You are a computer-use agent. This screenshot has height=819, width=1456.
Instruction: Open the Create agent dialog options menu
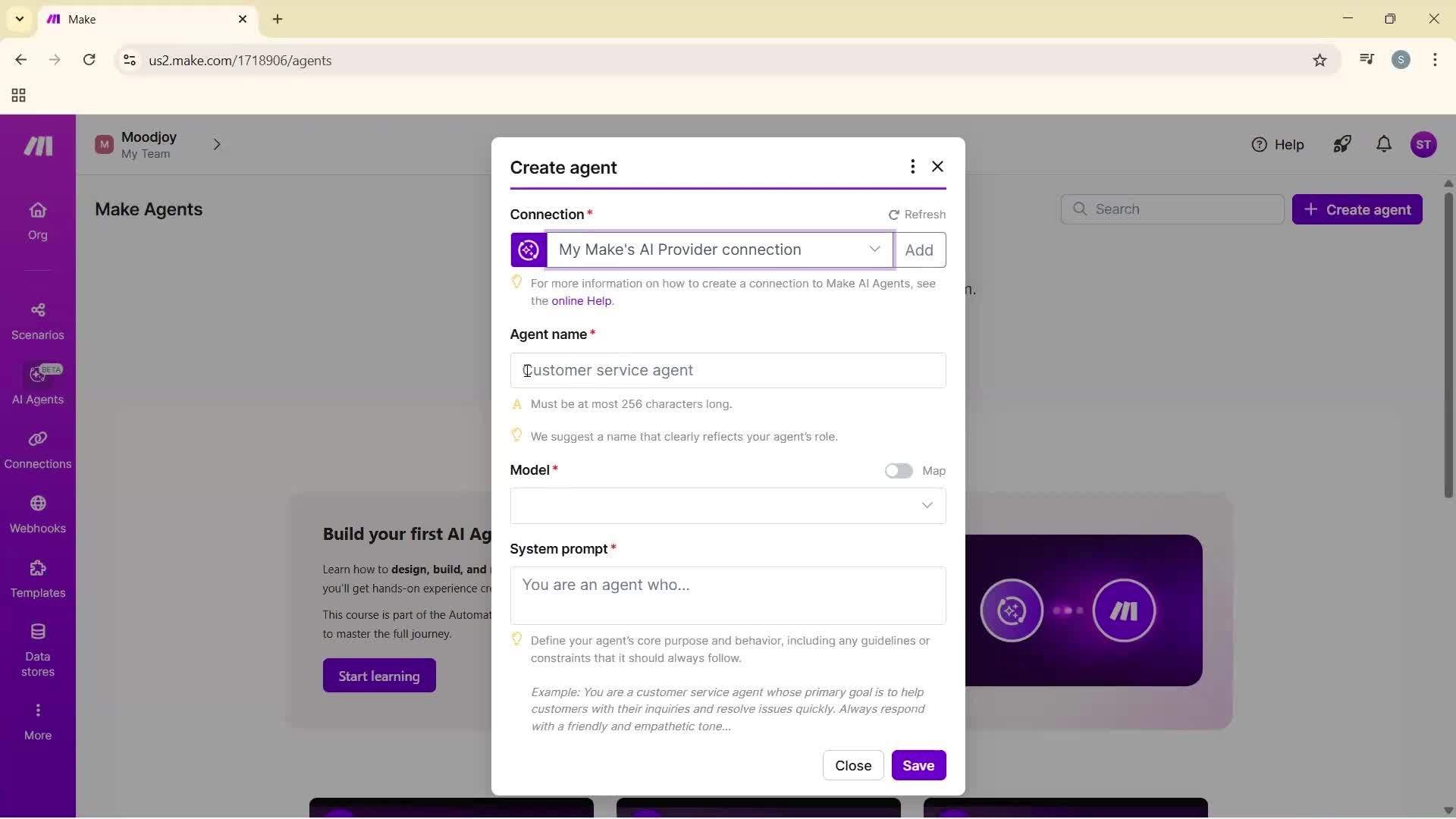[x=912, y=166]
